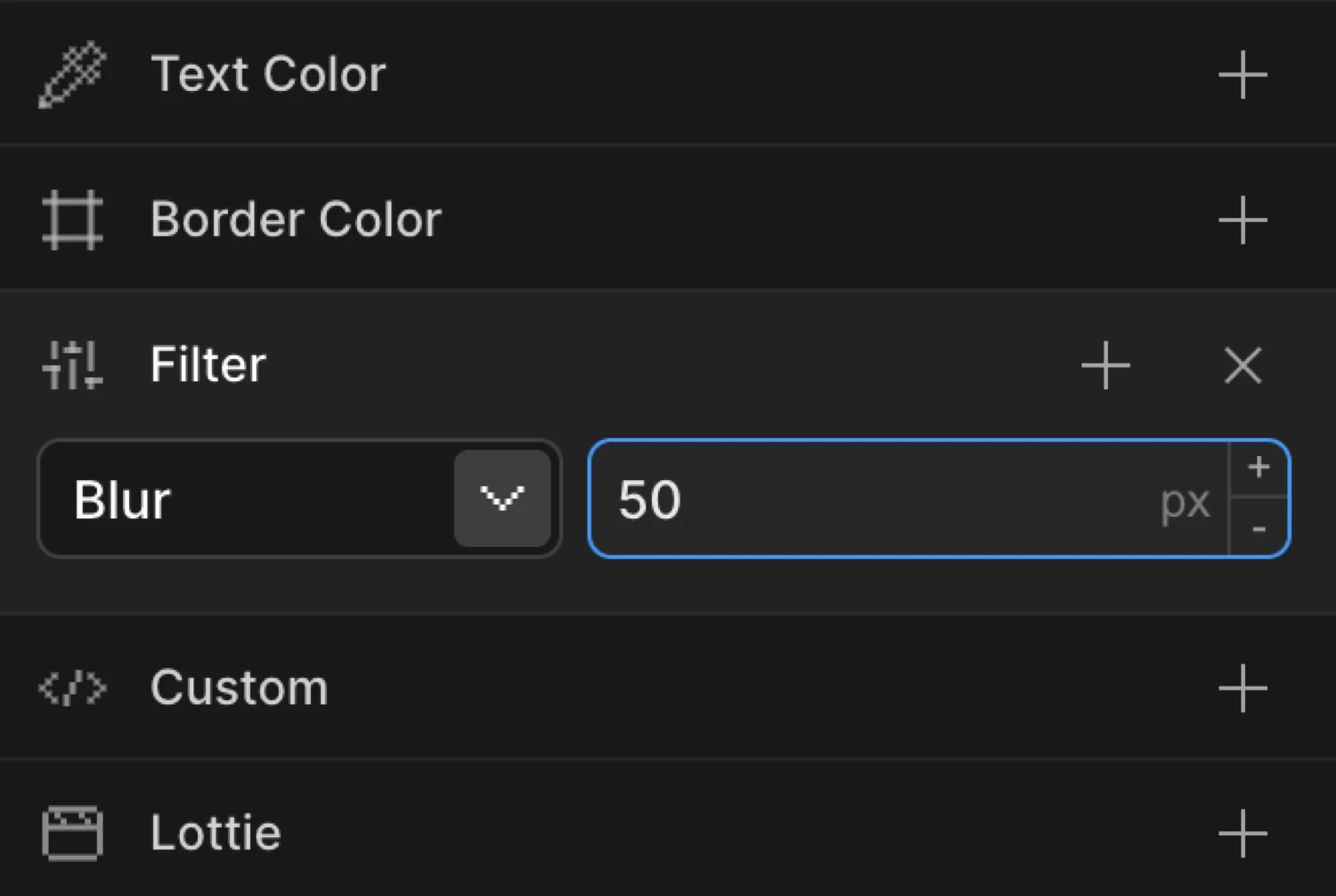Select the Filter sliders icon
This screenshot has height=896, width=1336.
[x=71, y=364]
